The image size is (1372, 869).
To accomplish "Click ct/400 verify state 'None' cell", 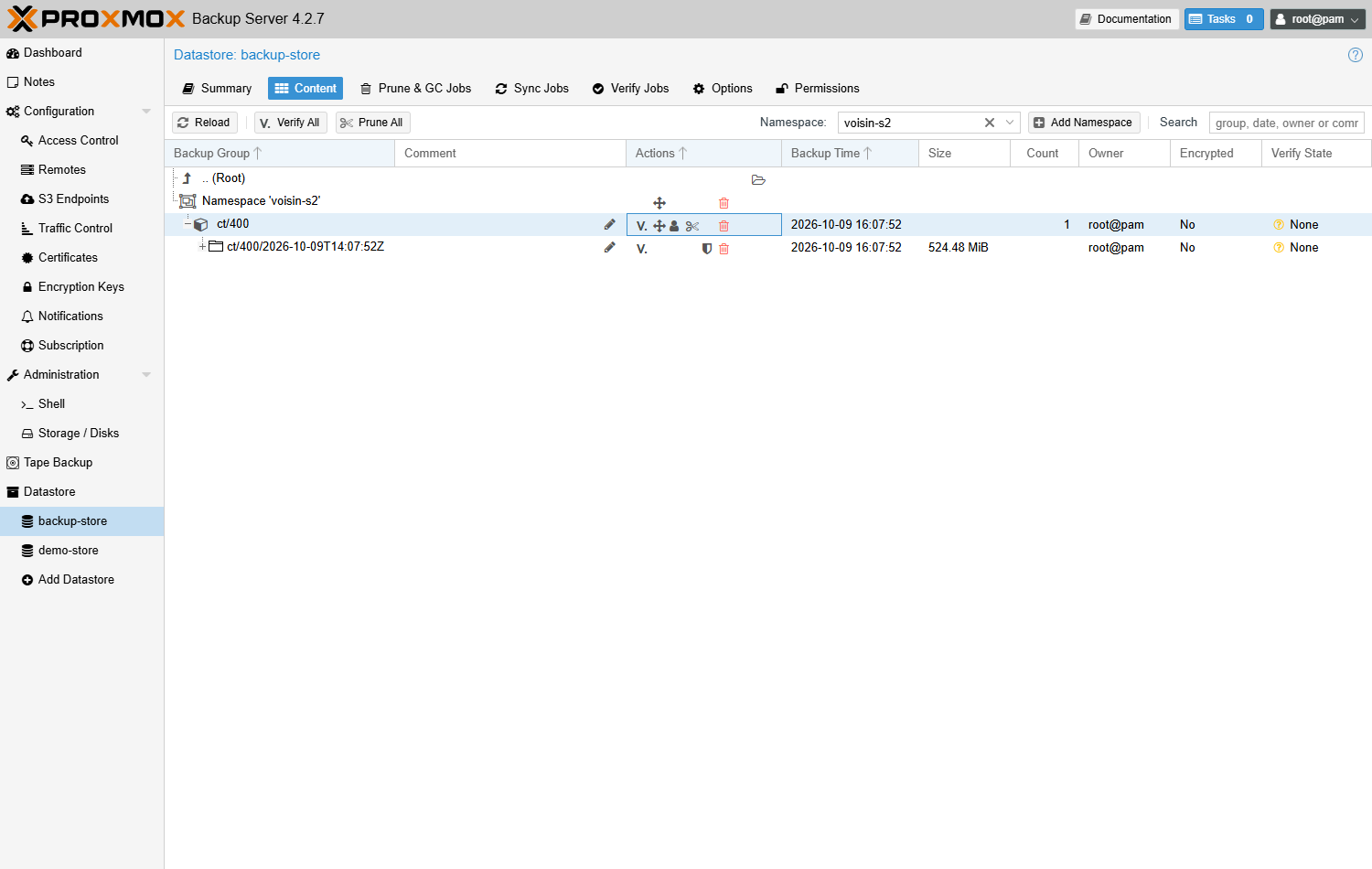I will point(1317,225).
